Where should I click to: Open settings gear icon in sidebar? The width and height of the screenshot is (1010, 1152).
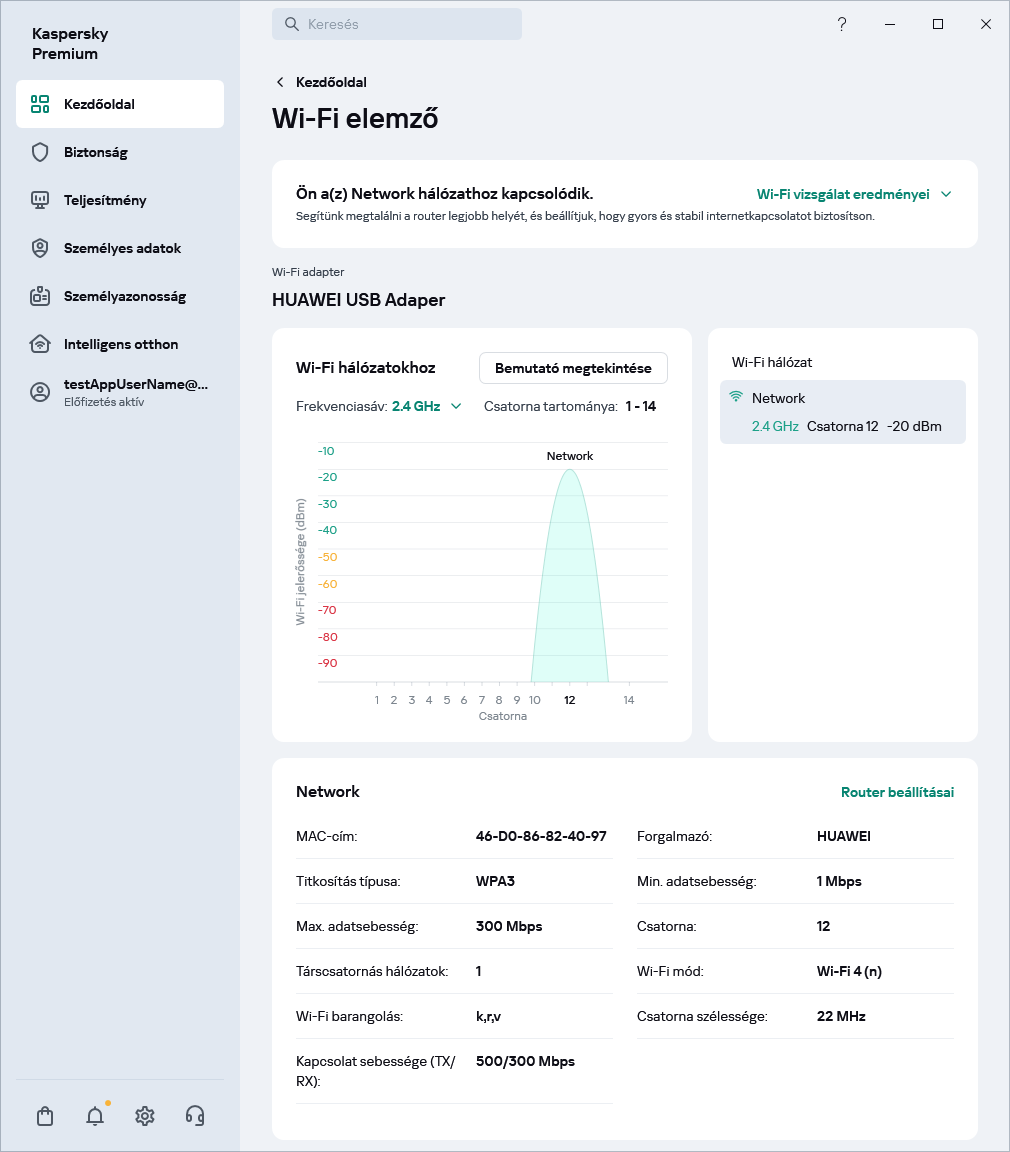tap(145, 1116)
